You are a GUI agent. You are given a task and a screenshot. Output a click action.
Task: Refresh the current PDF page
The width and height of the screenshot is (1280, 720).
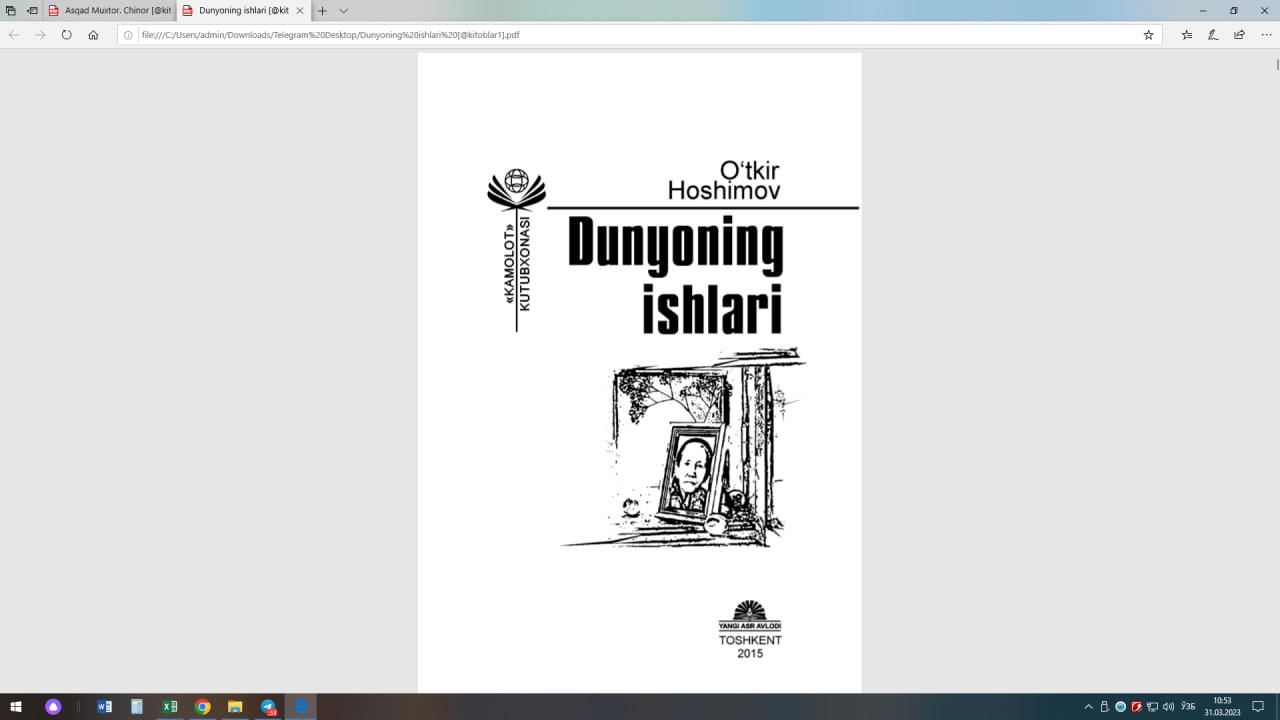coord(65,33)
